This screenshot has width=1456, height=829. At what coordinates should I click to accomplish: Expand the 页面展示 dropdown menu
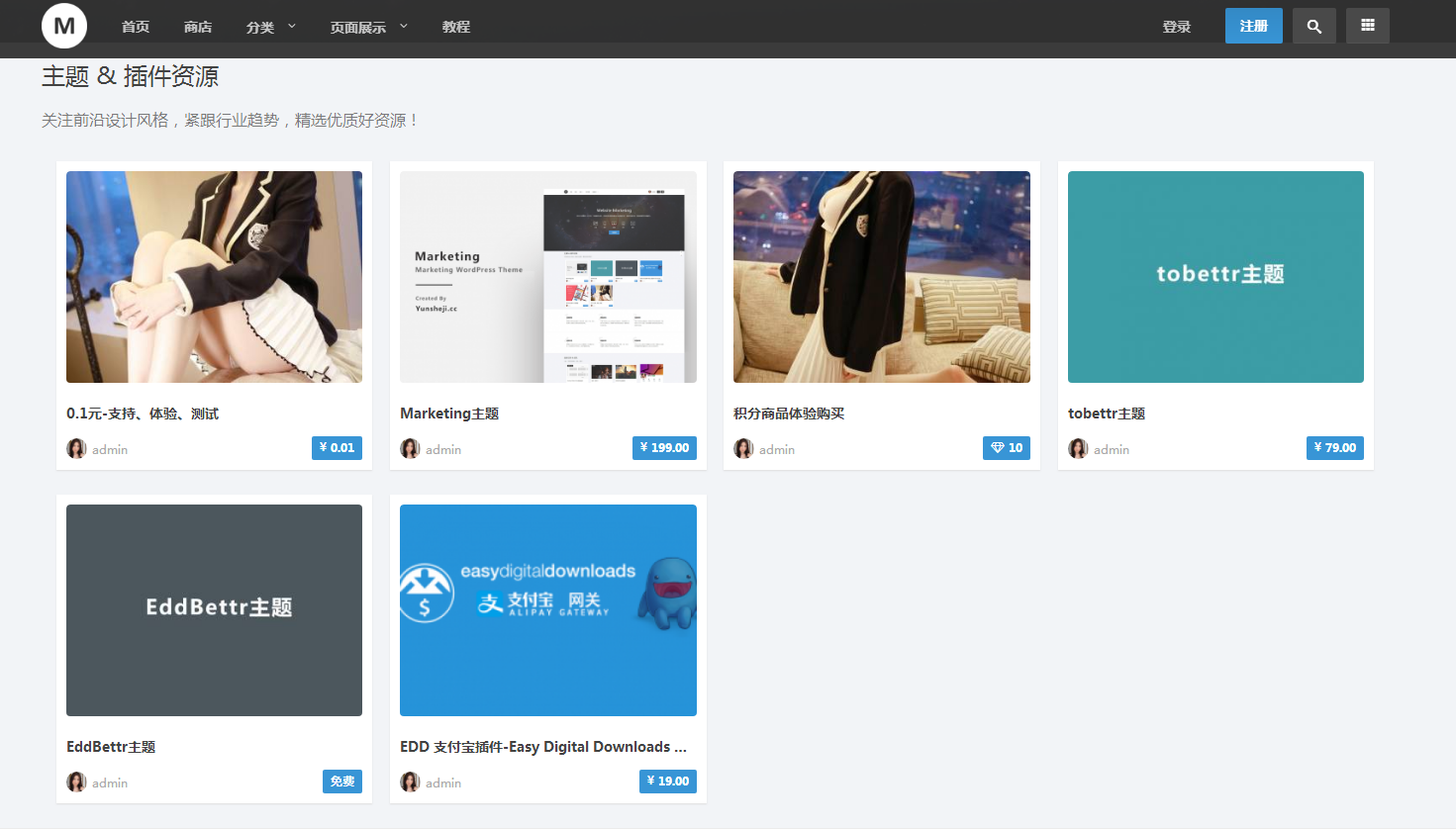pos(369,27)
